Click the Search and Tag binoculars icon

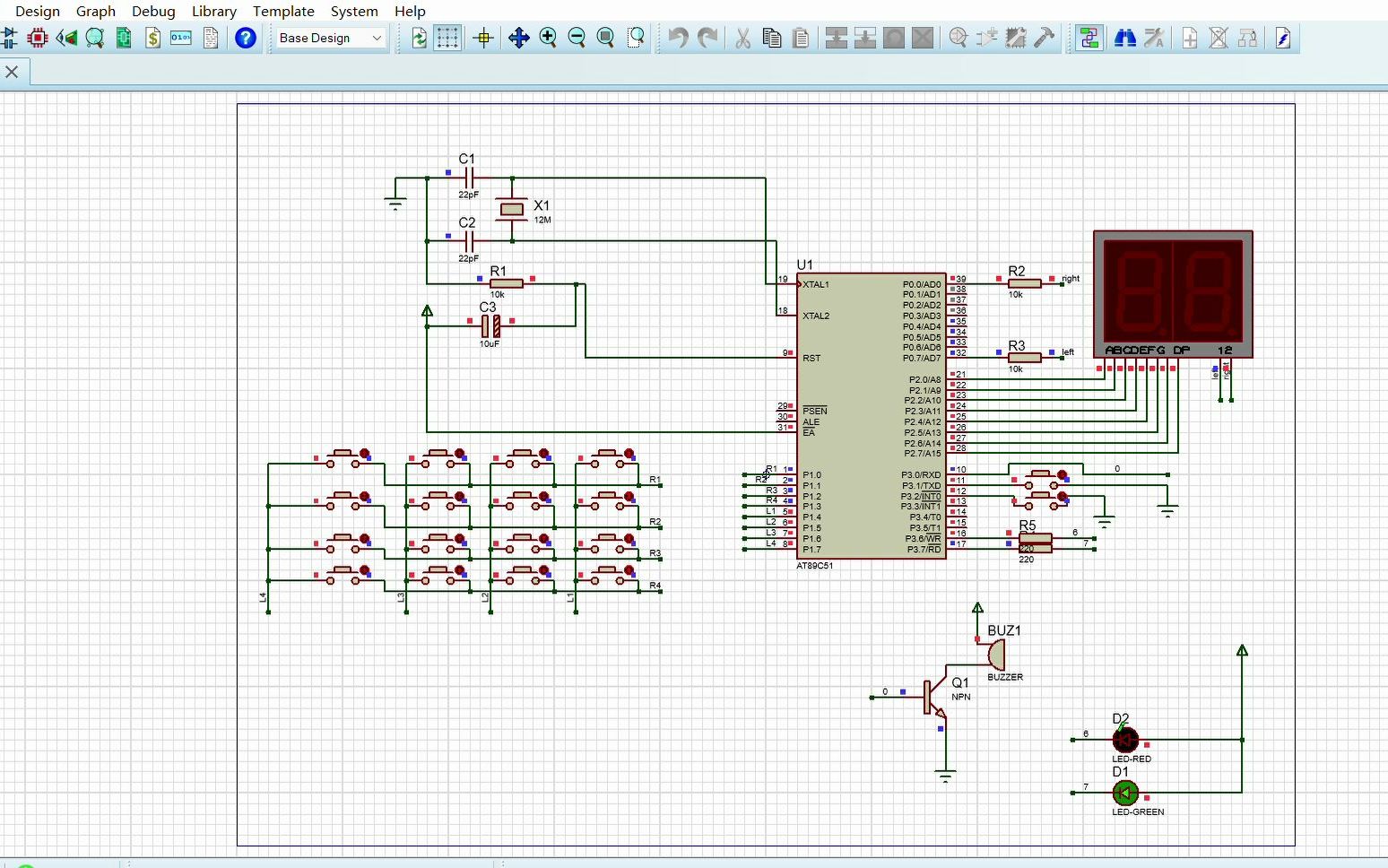pos(1124,38)
